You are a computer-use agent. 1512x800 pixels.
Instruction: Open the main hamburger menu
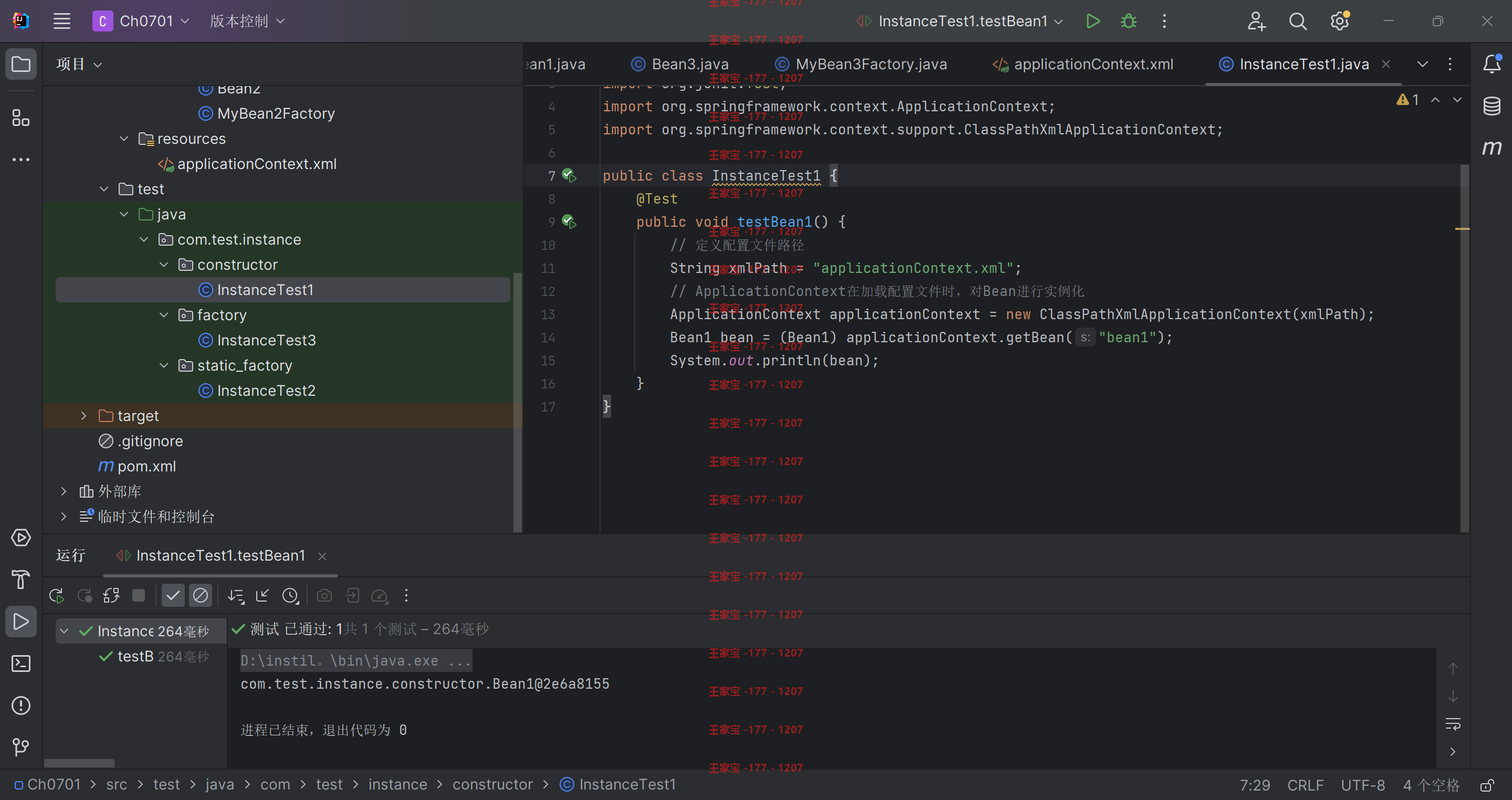61,21
